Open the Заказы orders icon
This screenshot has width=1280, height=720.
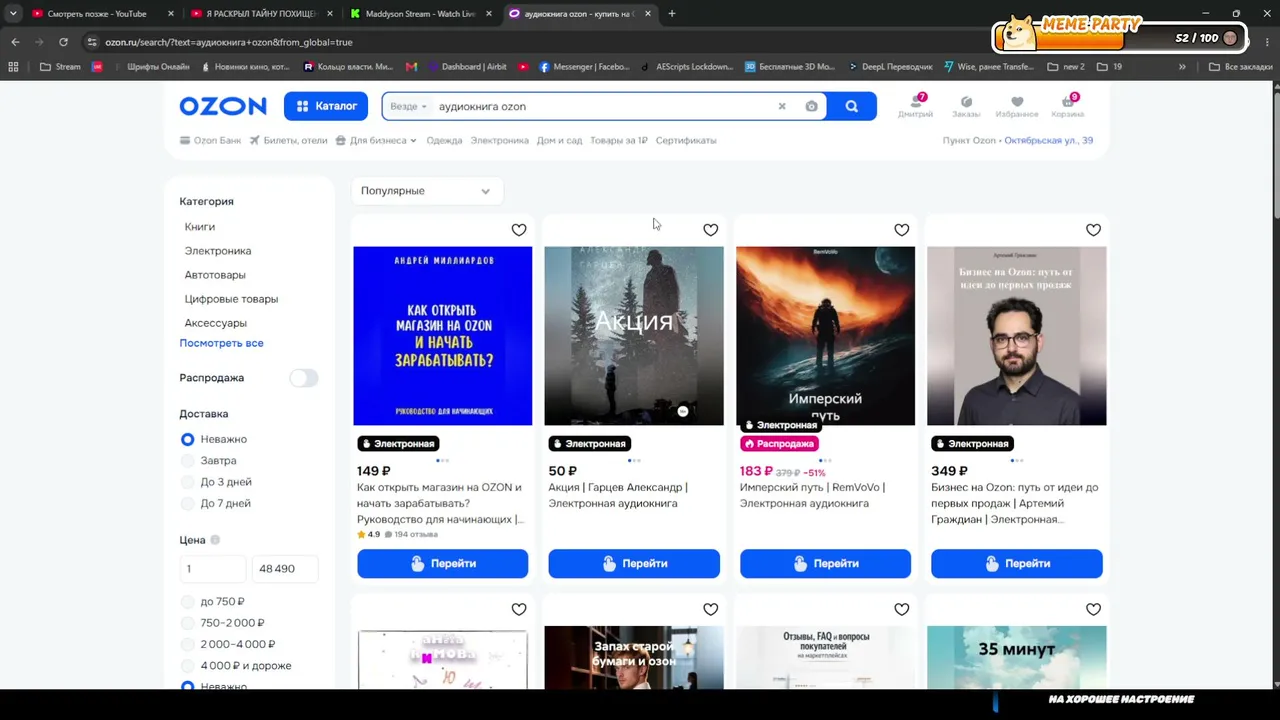[966, 106]
